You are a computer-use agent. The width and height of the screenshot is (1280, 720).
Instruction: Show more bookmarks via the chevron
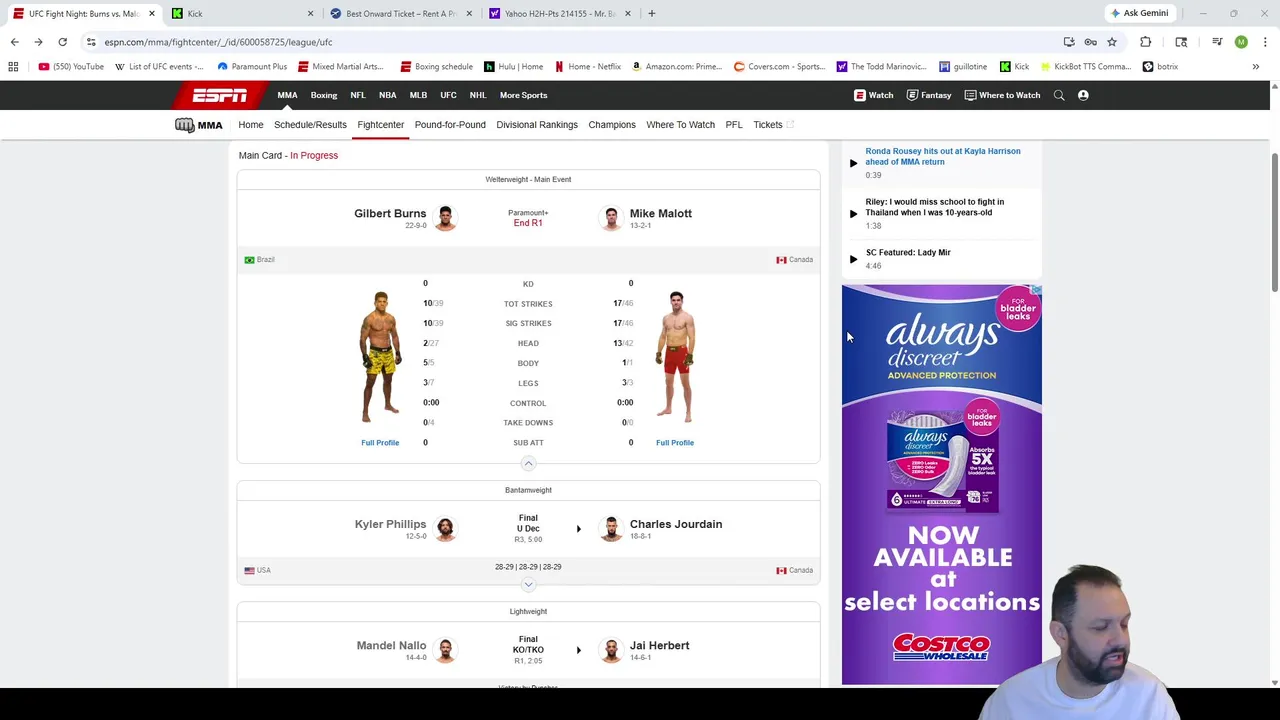1255,67
